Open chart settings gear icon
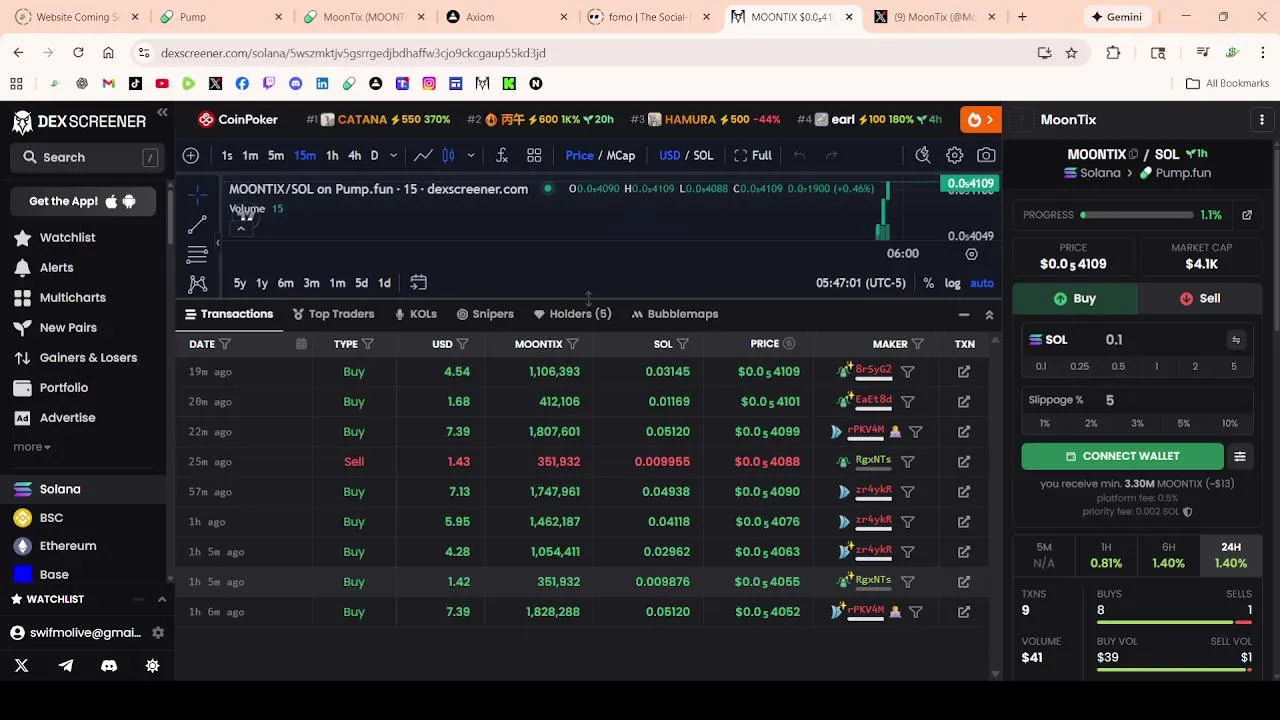 [x=955, y=155]
